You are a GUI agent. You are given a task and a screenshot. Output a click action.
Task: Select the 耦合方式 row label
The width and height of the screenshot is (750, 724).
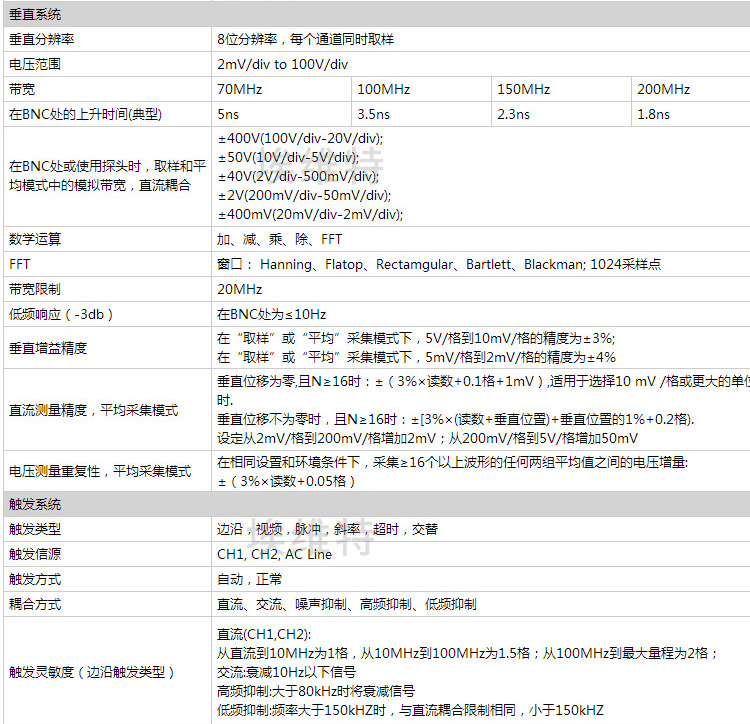click(35, 604)
